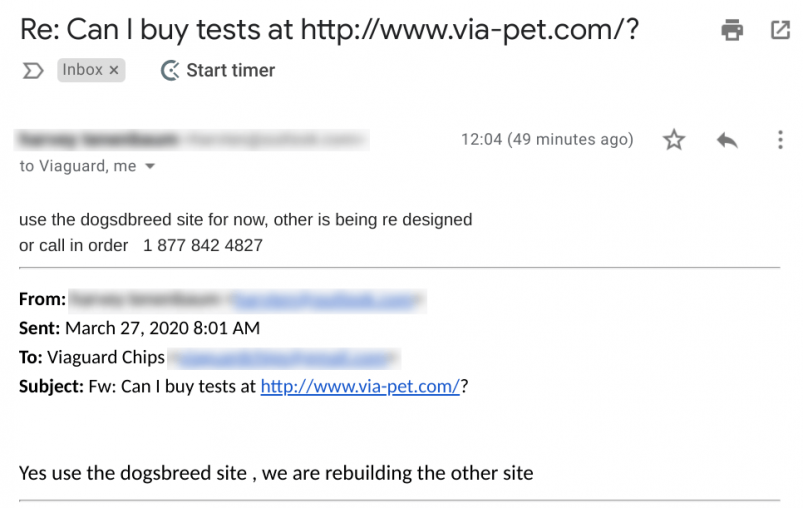Click the blurred email link in From line
Image resolution: width=803 pixels, height=508 pixels.
325,300
